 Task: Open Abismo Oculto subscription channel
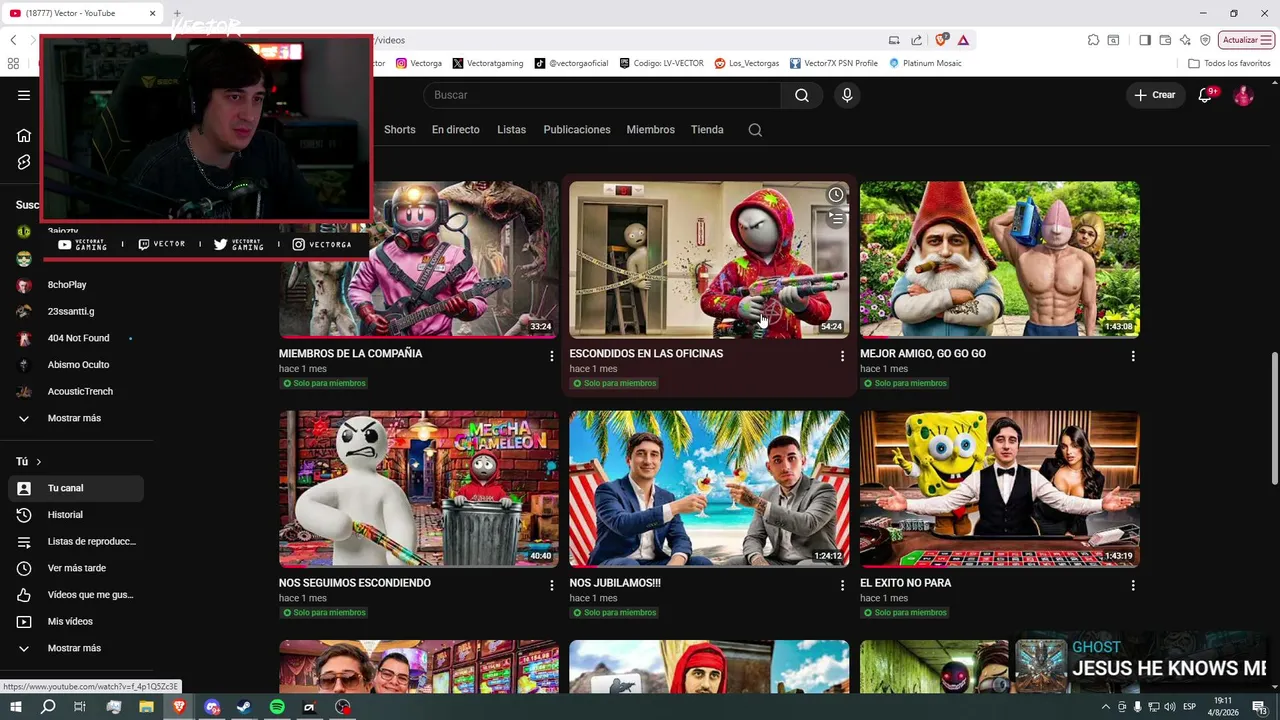point(76,365)
